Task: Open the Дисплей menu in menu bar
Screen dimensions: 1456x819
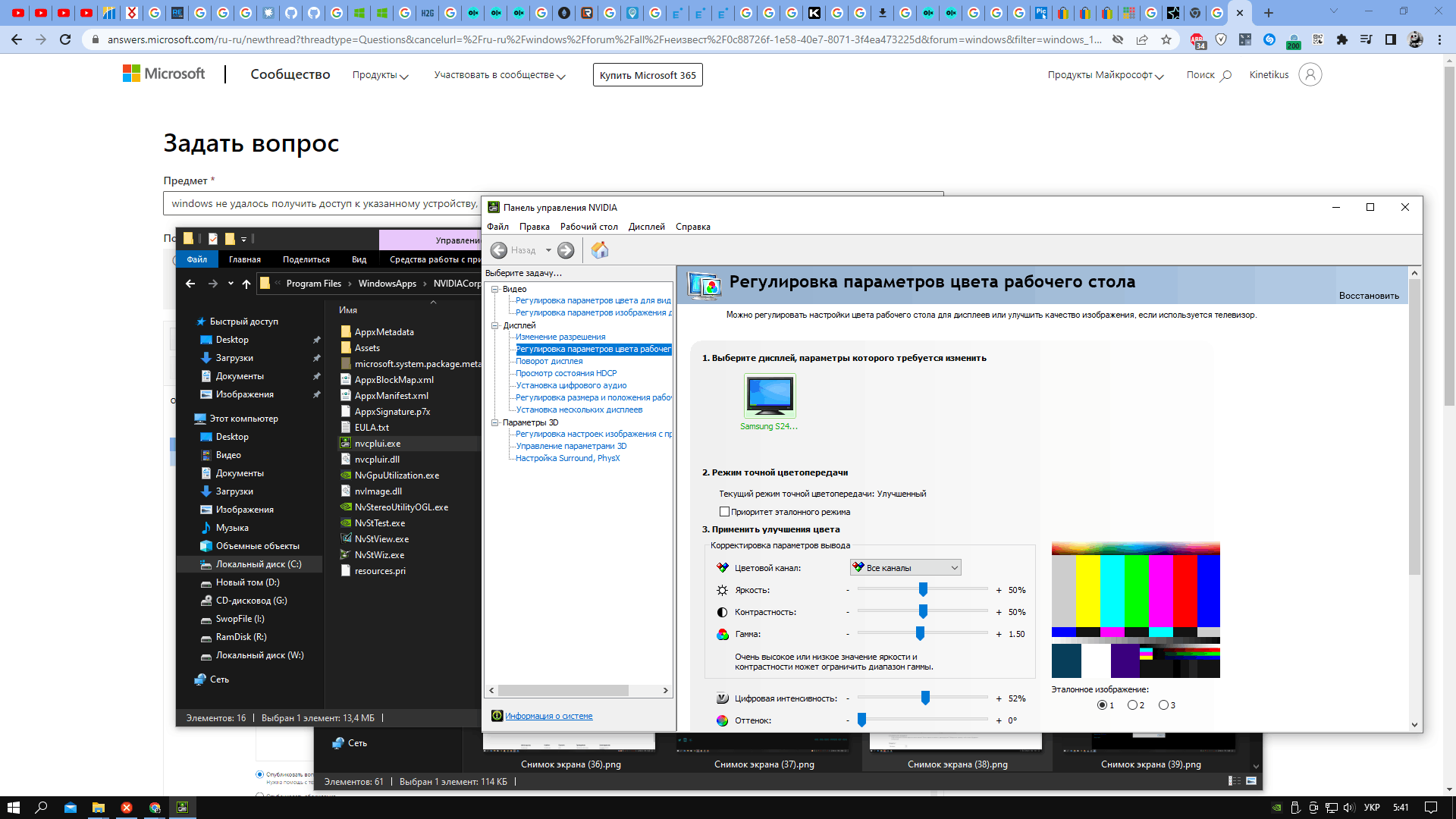Action: click(646, 227)
